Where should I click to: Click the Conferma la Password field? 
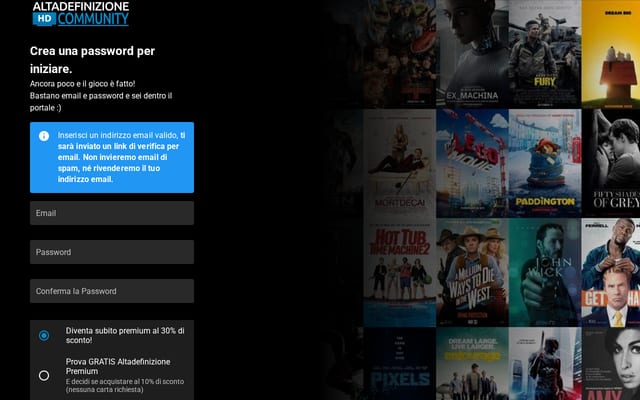click(x=112, y=291)
